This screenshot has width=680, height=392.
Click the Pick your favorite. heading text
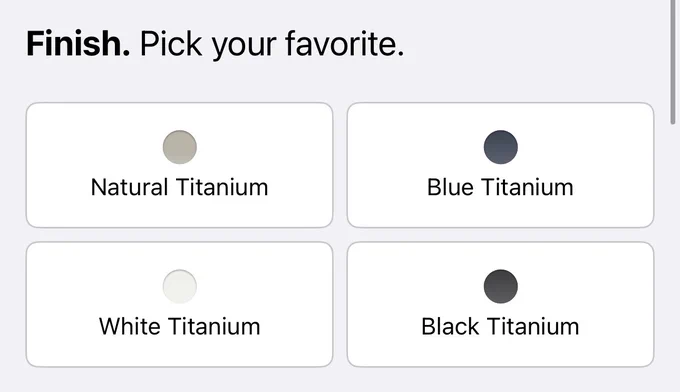point(272,45)
